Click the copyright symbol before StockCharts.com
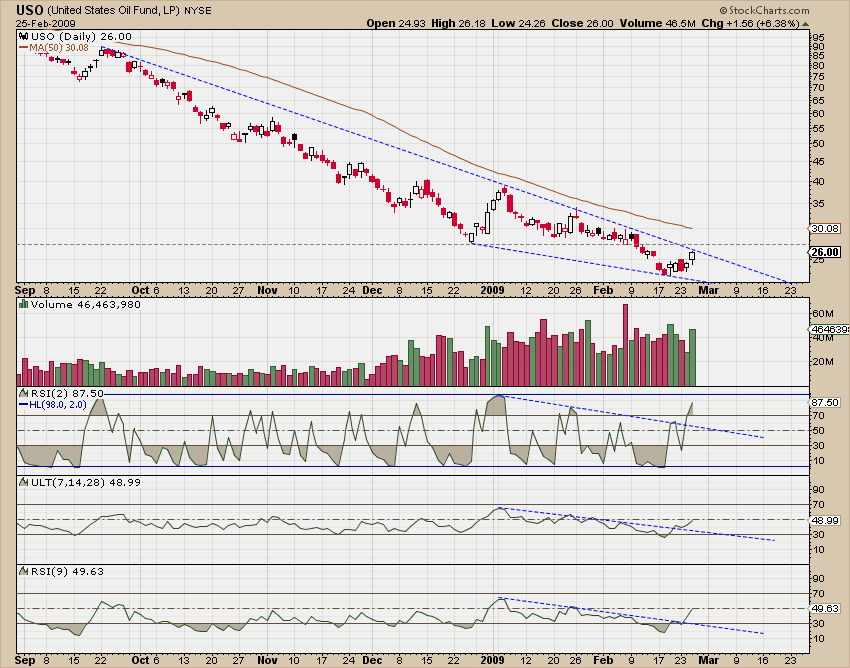This screenshot has height=668, width=850. pos(723,10)
